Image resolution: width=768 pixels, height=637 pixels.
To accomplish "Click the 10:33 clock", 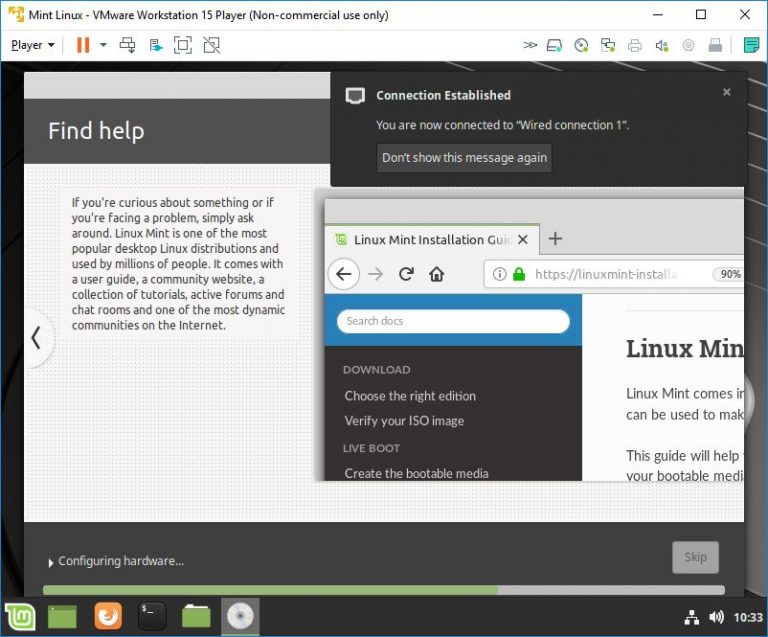I will [748, 617].
